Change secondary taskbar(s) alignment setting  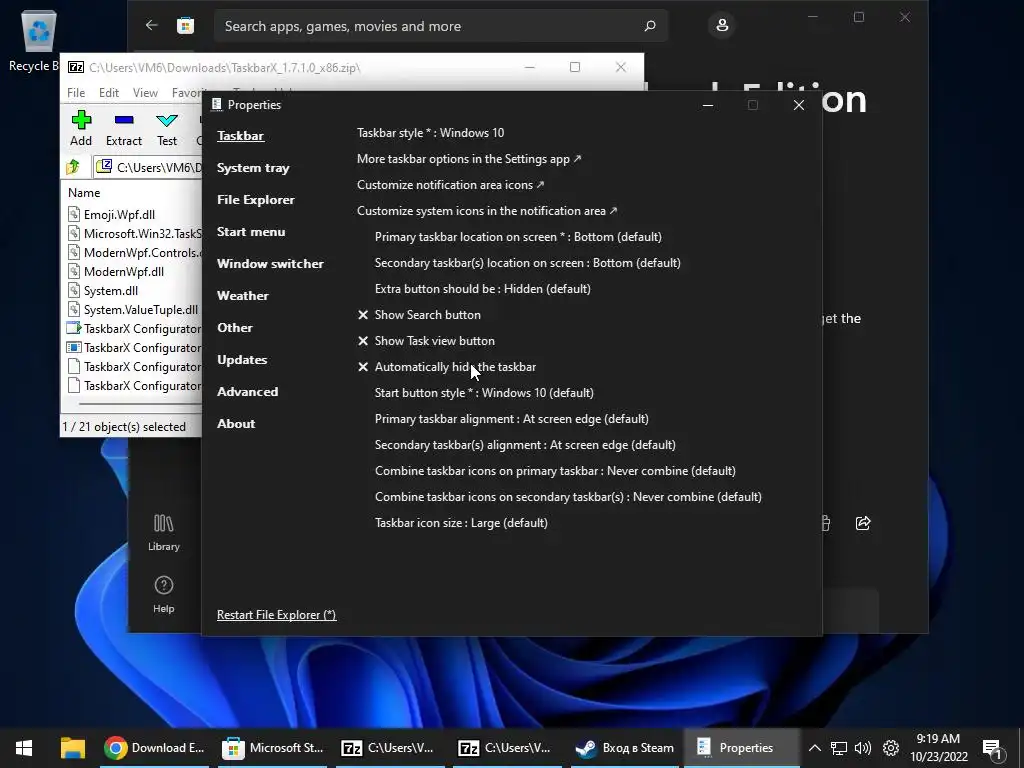pos(525,445)
